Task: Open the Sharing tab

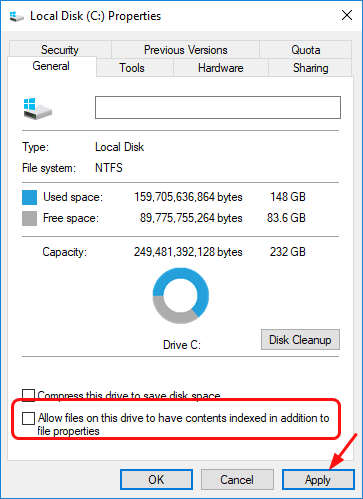Action: [310, 68]
